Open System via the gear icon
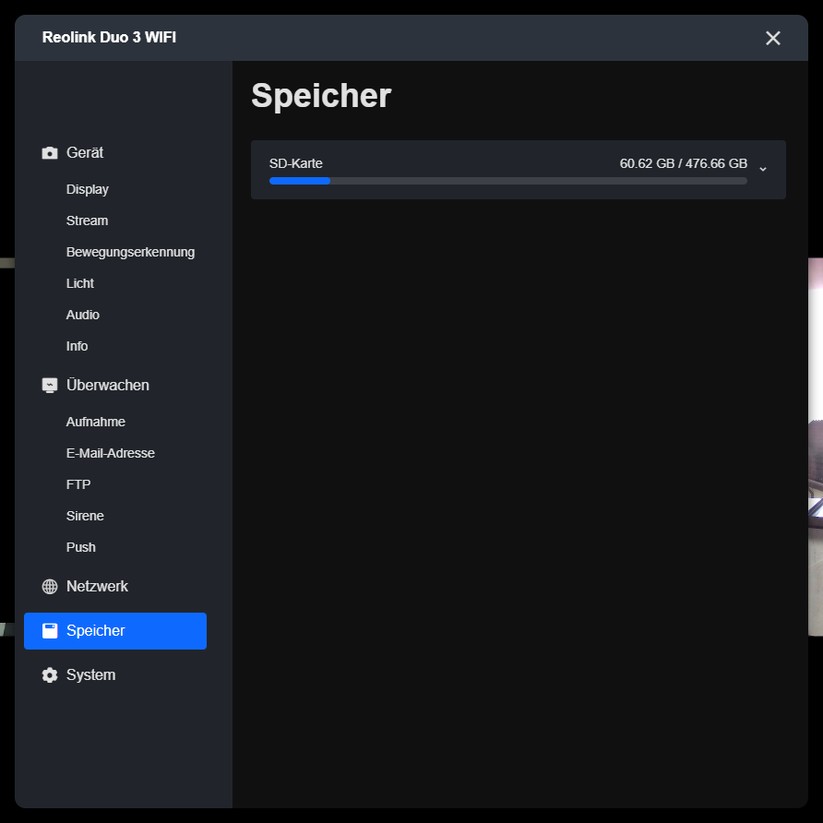 (x=49, y=675)
